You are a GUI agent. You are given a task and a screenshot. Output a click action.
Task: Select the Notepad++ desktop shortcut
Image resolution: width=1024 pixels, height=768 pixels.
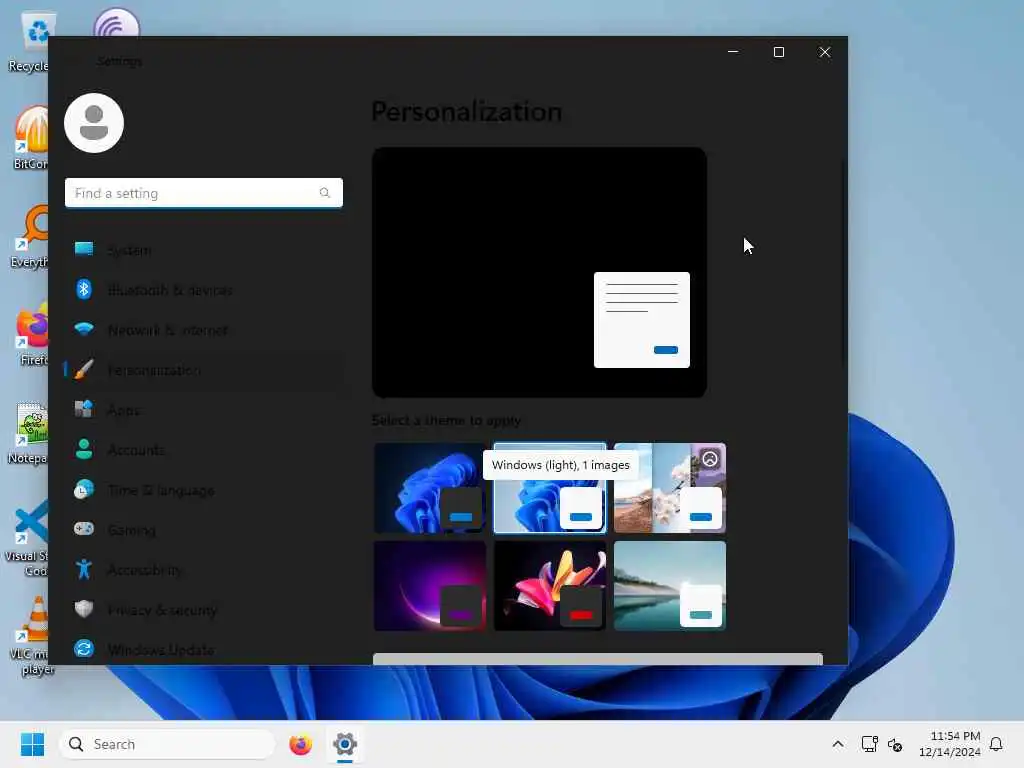coord(27,432)
